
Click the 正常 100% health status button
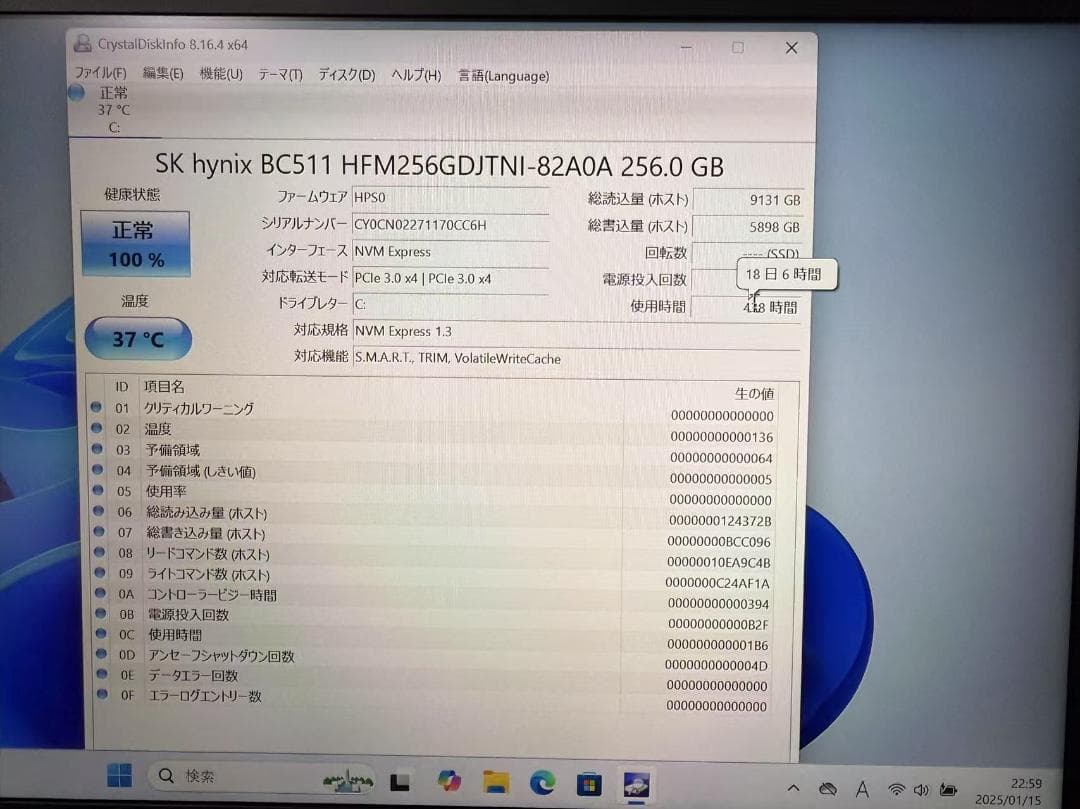click(135, 242)
